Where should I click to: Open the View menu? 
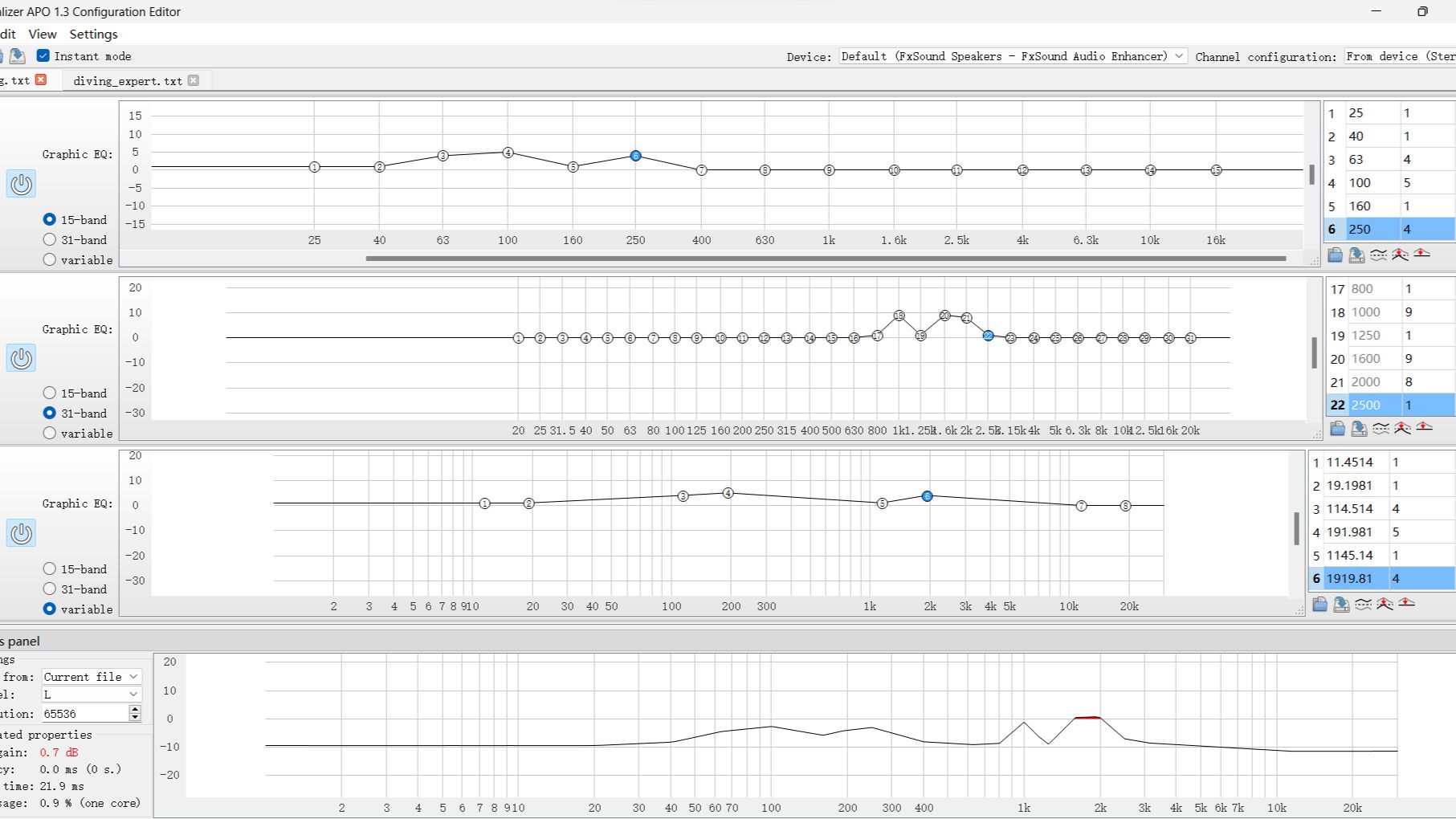(x=43, y=35)
